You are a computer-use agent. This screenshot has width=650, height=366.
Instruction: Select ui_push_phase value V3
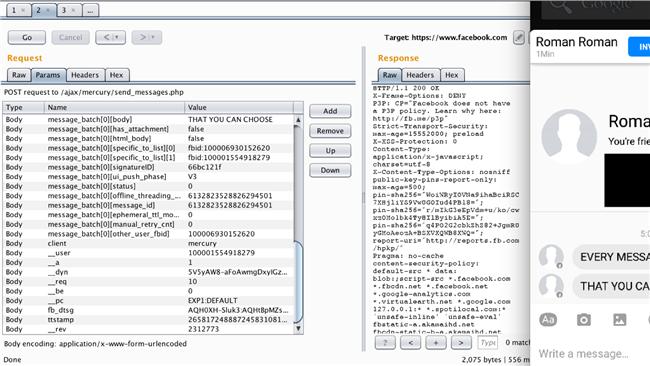pyautogui.click(x=192, y=177)
